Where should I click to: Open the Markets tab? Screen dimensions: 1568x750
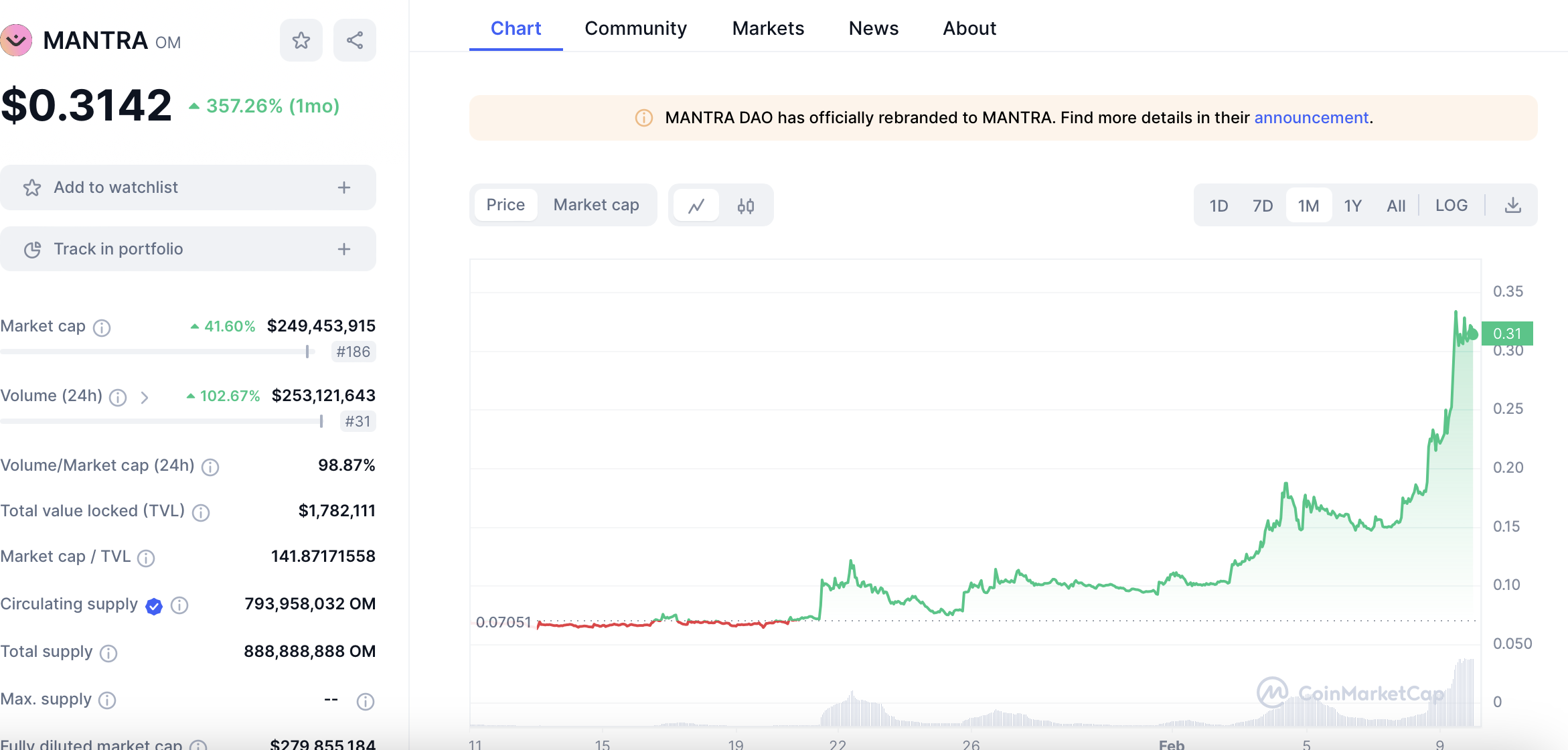pos(768,28)
